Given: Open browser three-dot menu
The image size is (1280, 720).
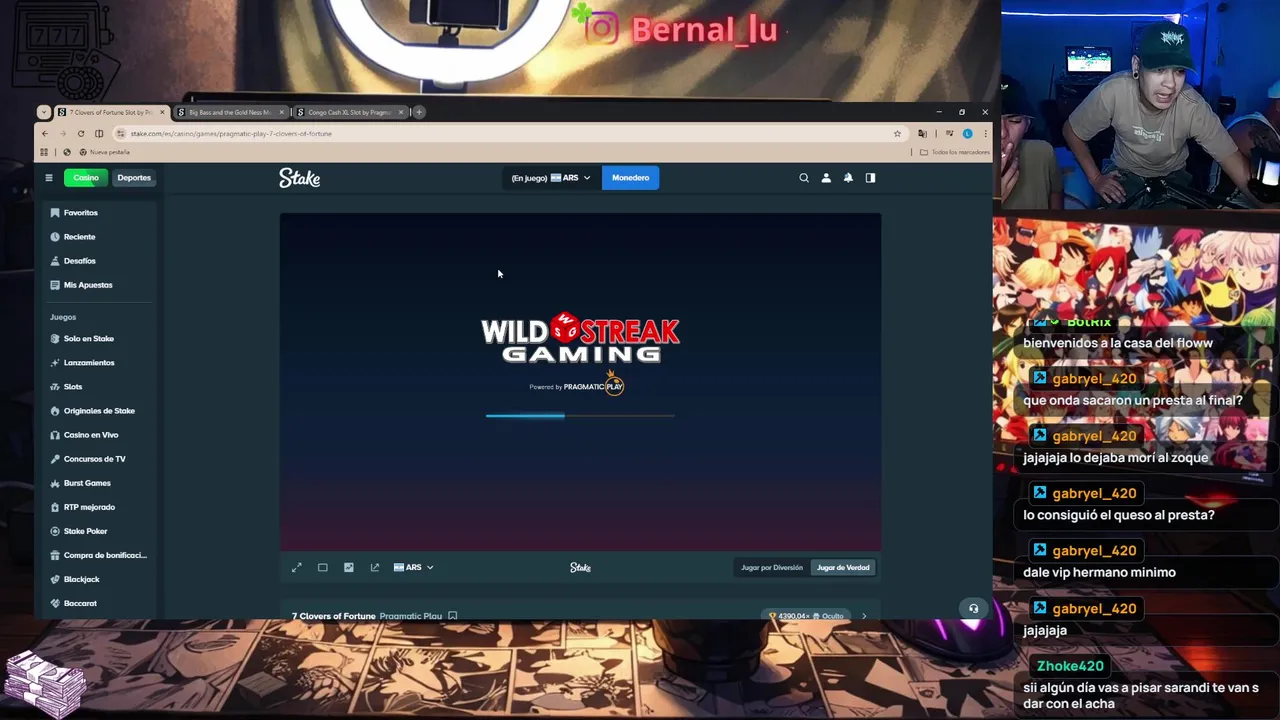Looking at the screenshot, I should coord(985,134).
